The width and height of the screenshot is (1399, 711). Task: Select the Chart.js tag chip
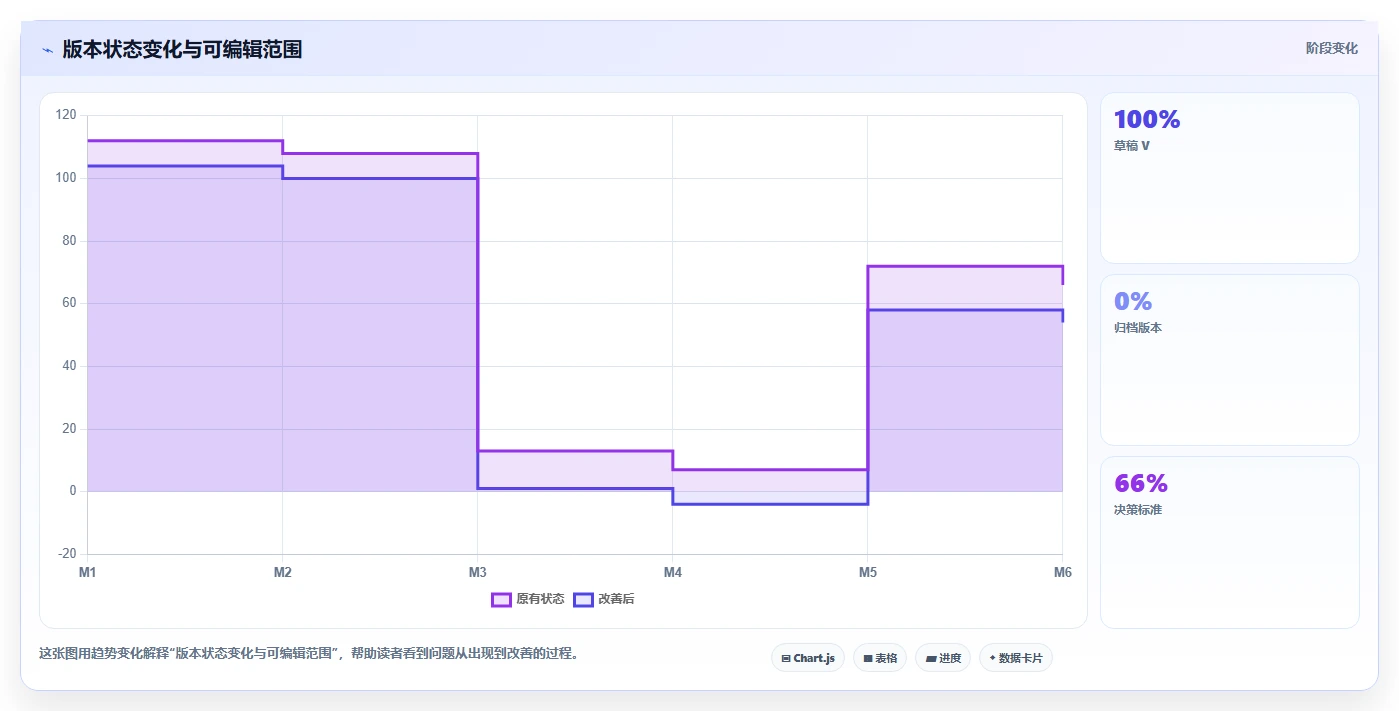tap(808, 658)
